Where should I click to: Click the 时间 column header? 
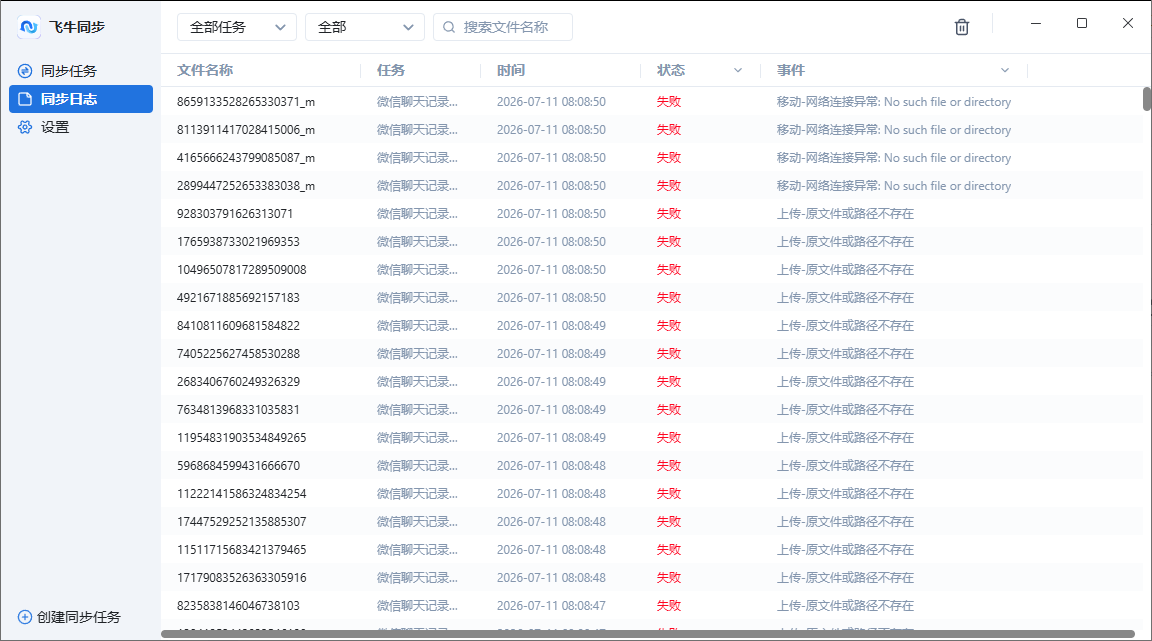click(511, 71)
